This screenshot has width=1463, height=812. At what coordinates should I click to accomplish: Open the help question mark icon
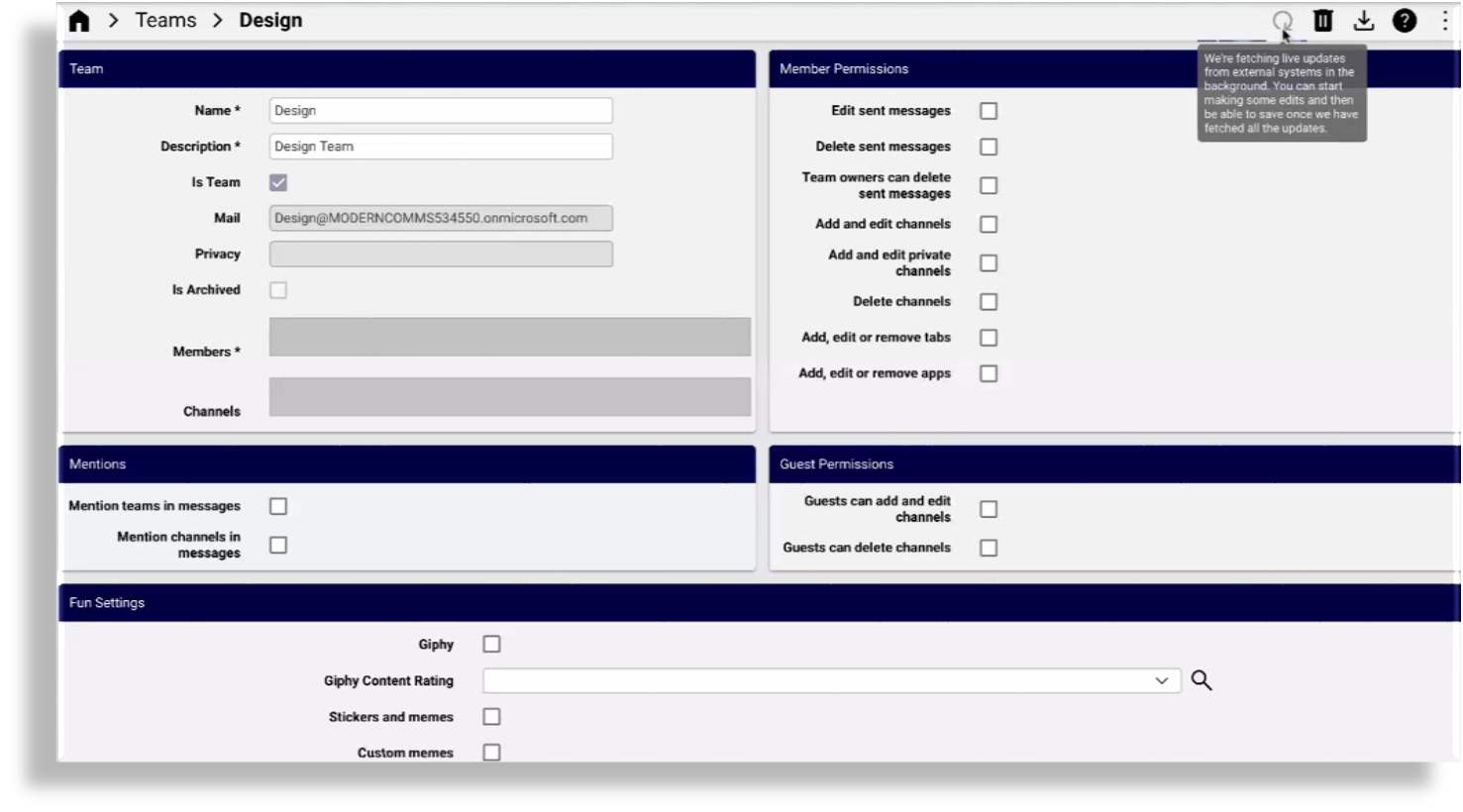[x=1404, y=21]
